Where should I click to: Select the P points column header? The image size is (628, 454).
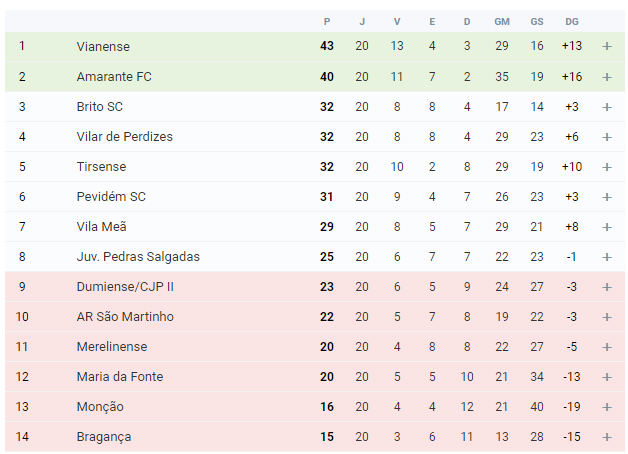point(327,22)
